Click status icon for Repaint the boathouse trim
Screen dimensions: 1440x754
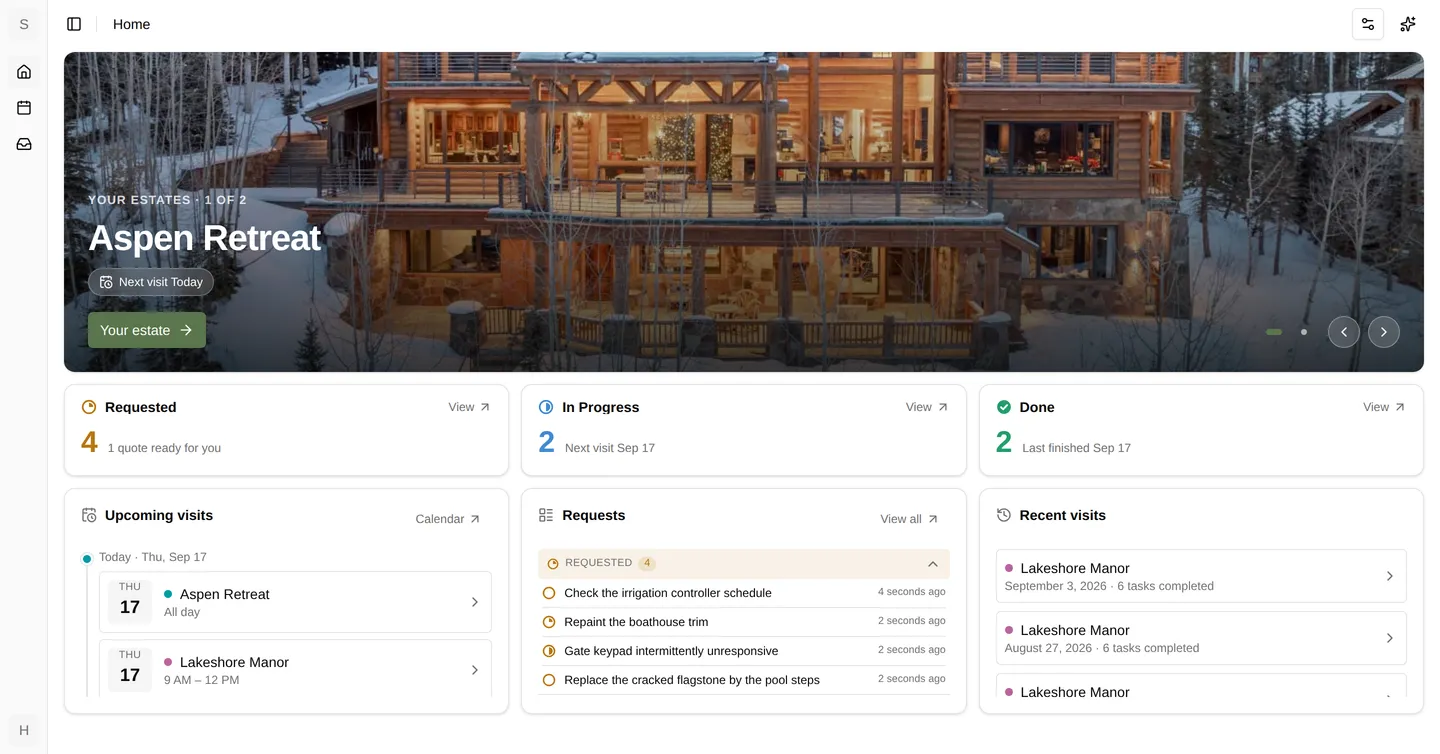click(549, 622)
